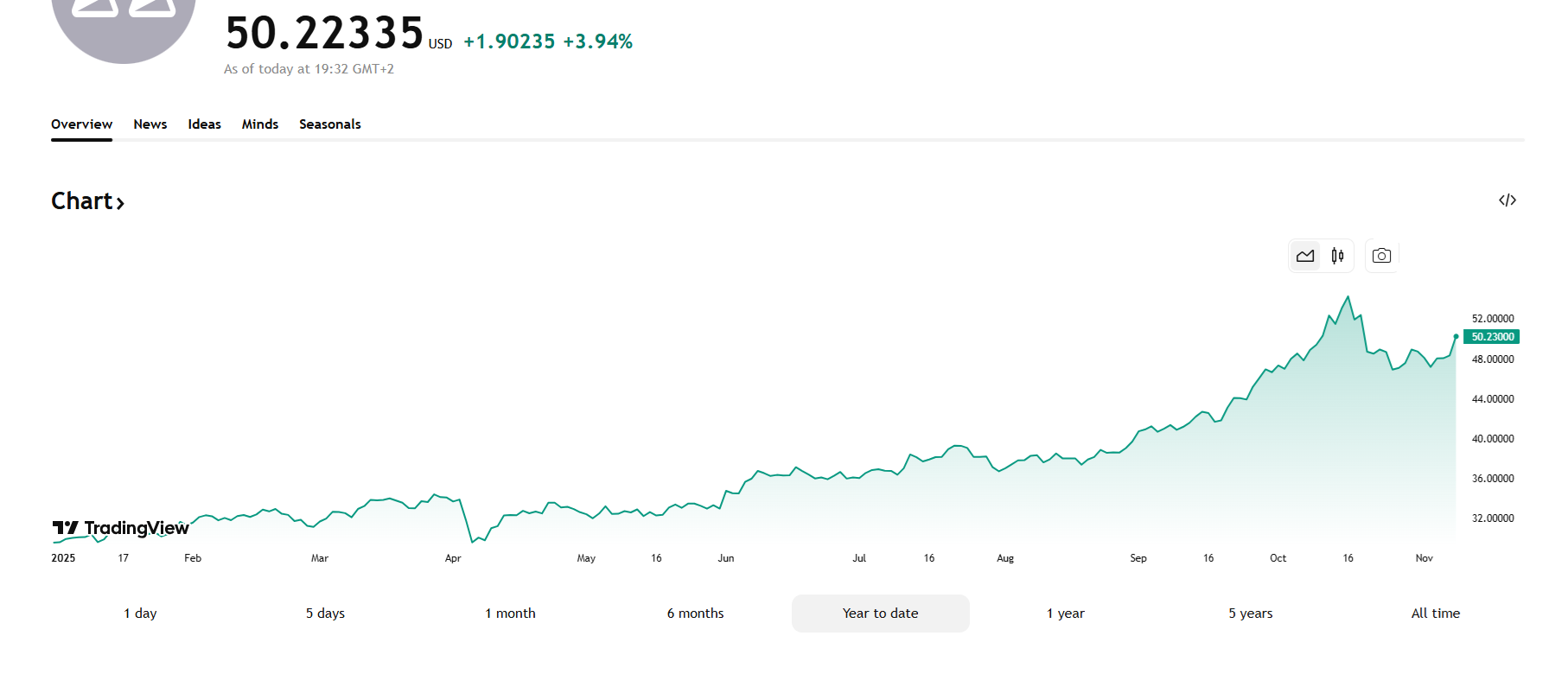Choose the 5 days range
This screenshot has height=674, width=1568.
(x=325, y=614)
